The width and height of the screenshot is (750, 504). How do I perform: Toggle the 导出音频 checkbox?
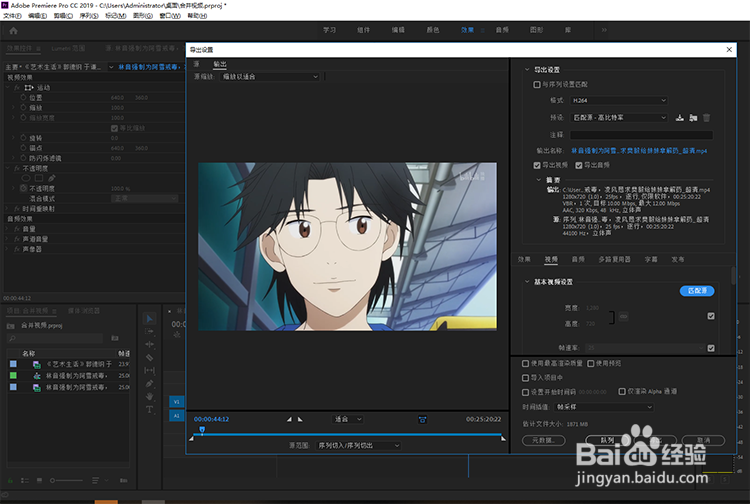click(x=579, y=165)
